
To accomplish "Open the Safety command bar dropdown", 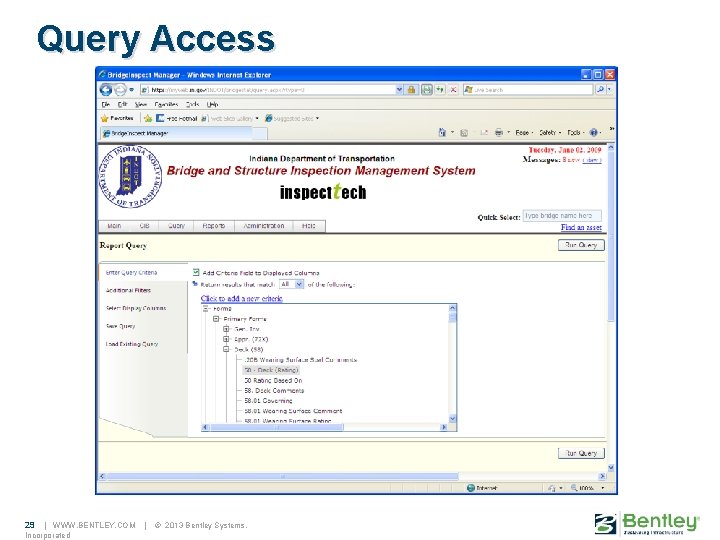I will point(550,133).
